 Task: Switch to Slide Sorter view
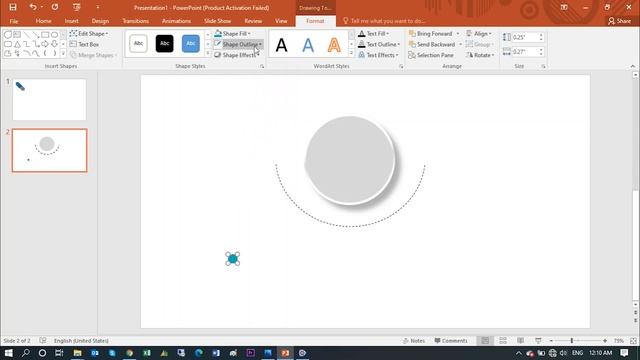(503, 340)
